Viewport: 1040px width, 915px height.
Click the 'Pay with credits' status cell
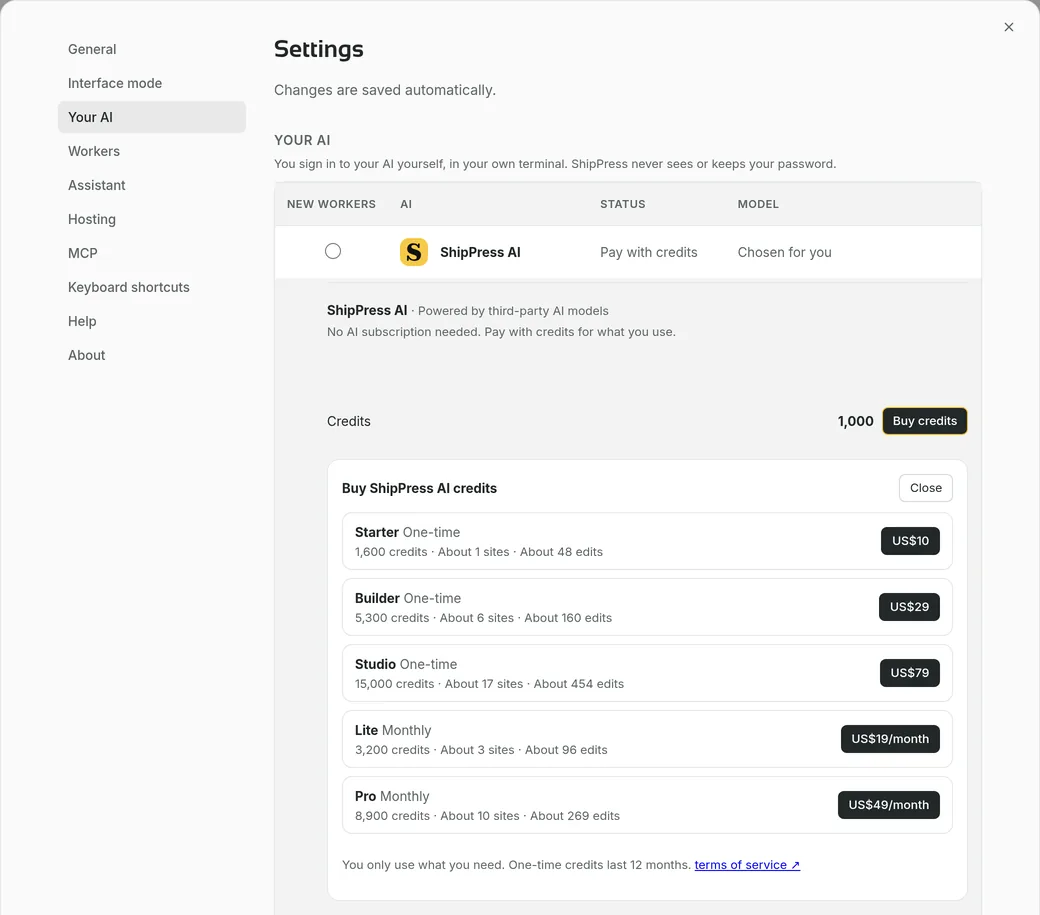pos(649,252)
